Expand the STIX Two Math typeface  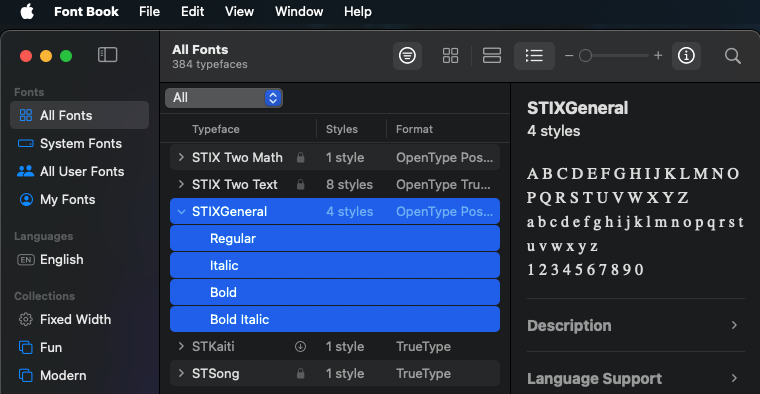tap(181, 158)
